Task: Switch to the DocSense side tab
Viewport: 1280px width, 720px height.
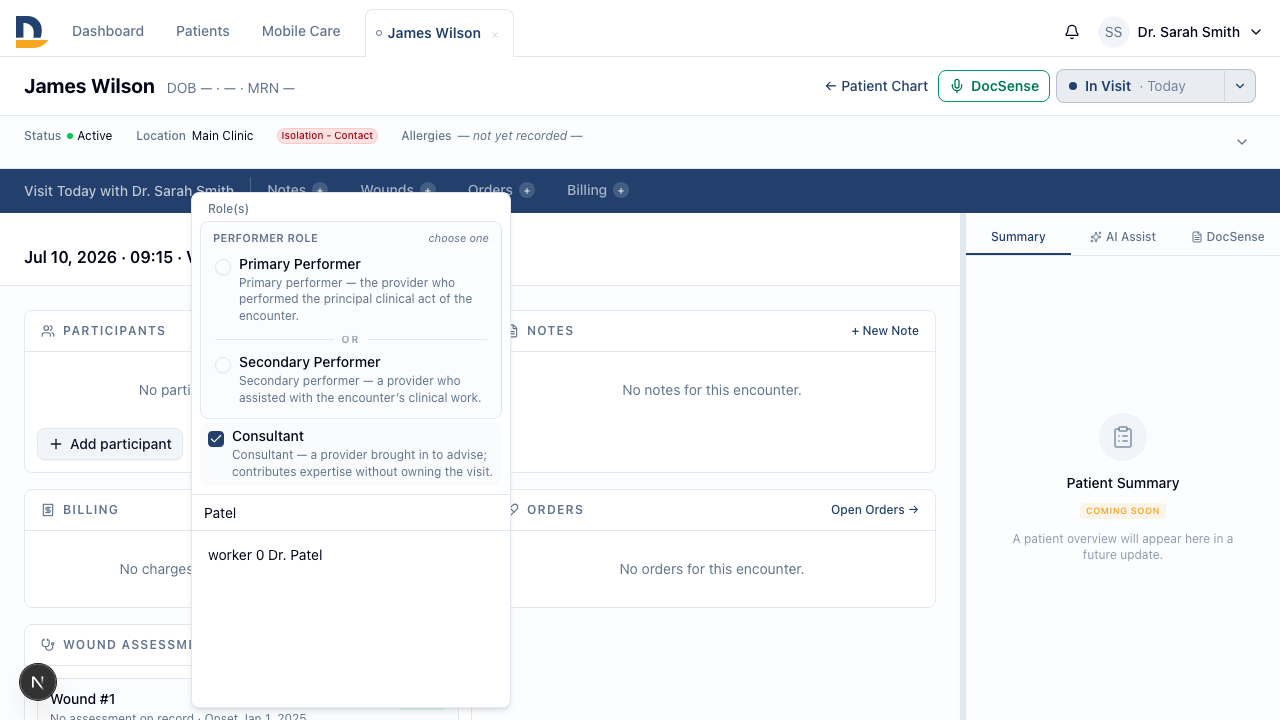Action: [1228, 237]
